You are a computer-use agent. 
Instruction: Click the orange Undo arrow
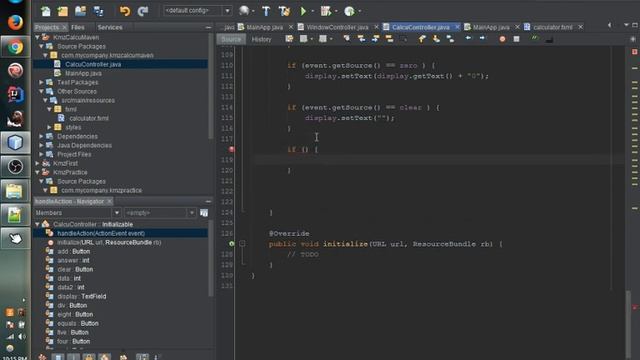point(125,11)
